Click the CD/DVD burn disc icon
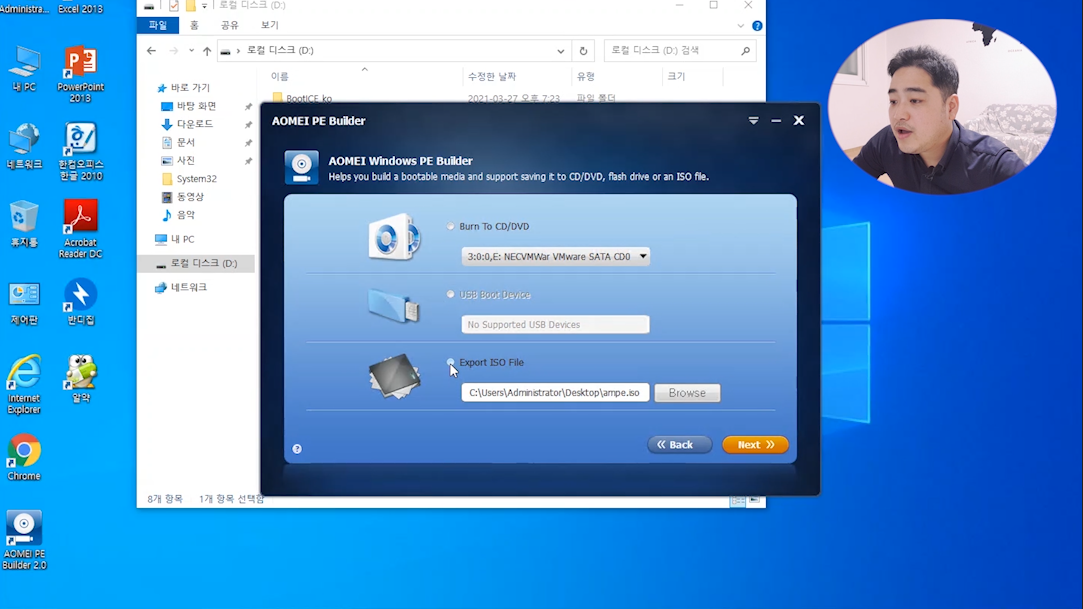1083x609 pixels. [394, 237]
